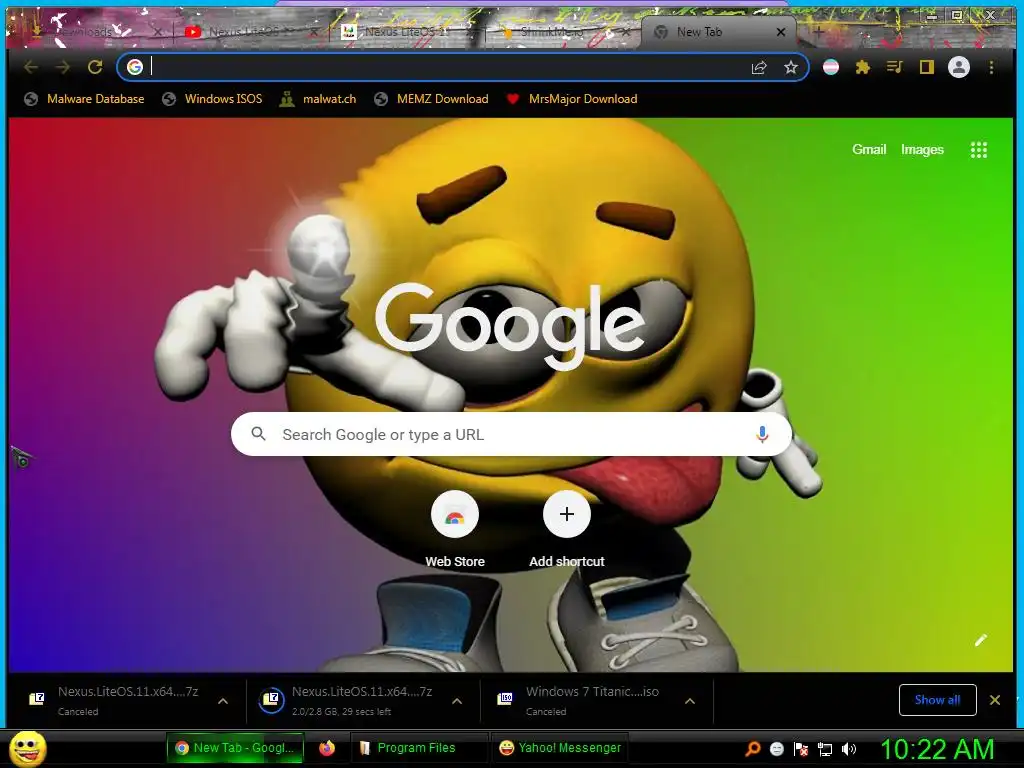Expand options for Windows 7 Titanic iso download
The width and height of the screenshot is (1024, 768).
pos(690,701)
